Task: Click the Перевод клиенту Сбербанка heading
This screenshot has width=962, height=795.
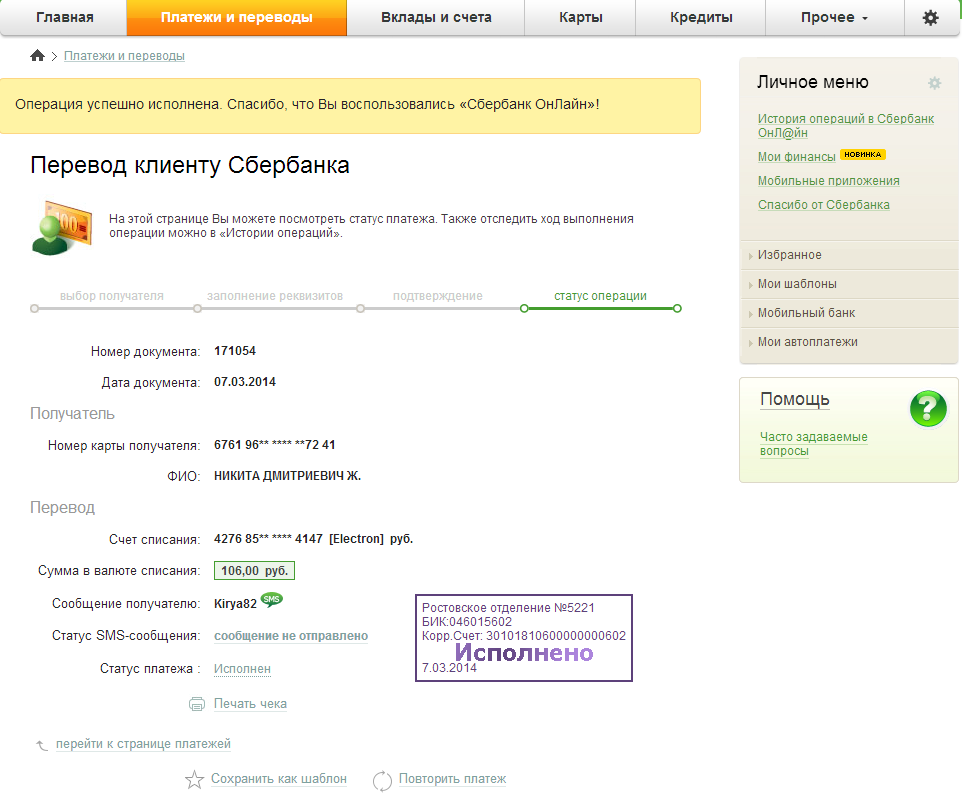Action: click(x=190, y=166)
